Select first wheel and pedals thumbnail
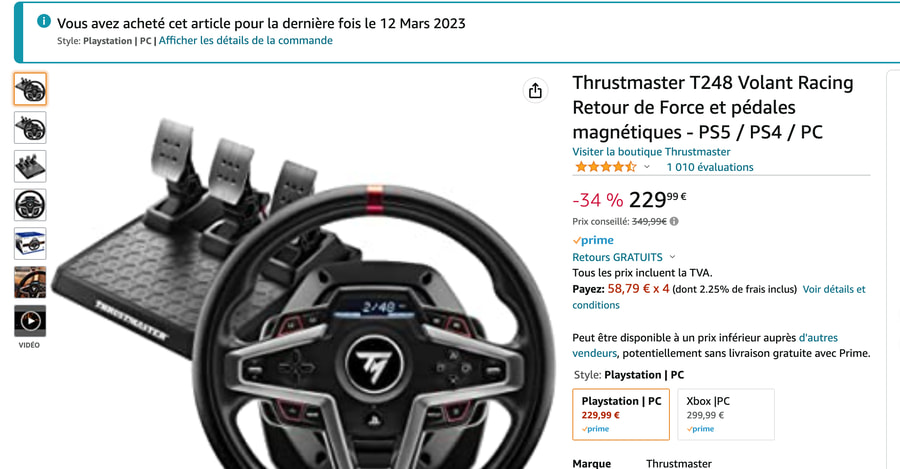Image resolution: width=900 pixels, height=469 pixels. [30, 89]
